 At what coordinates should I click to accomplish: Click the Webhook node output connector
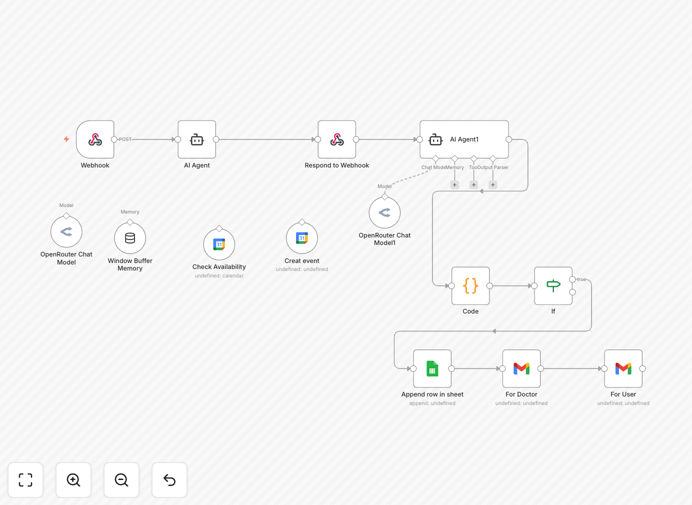click(114, 139)
